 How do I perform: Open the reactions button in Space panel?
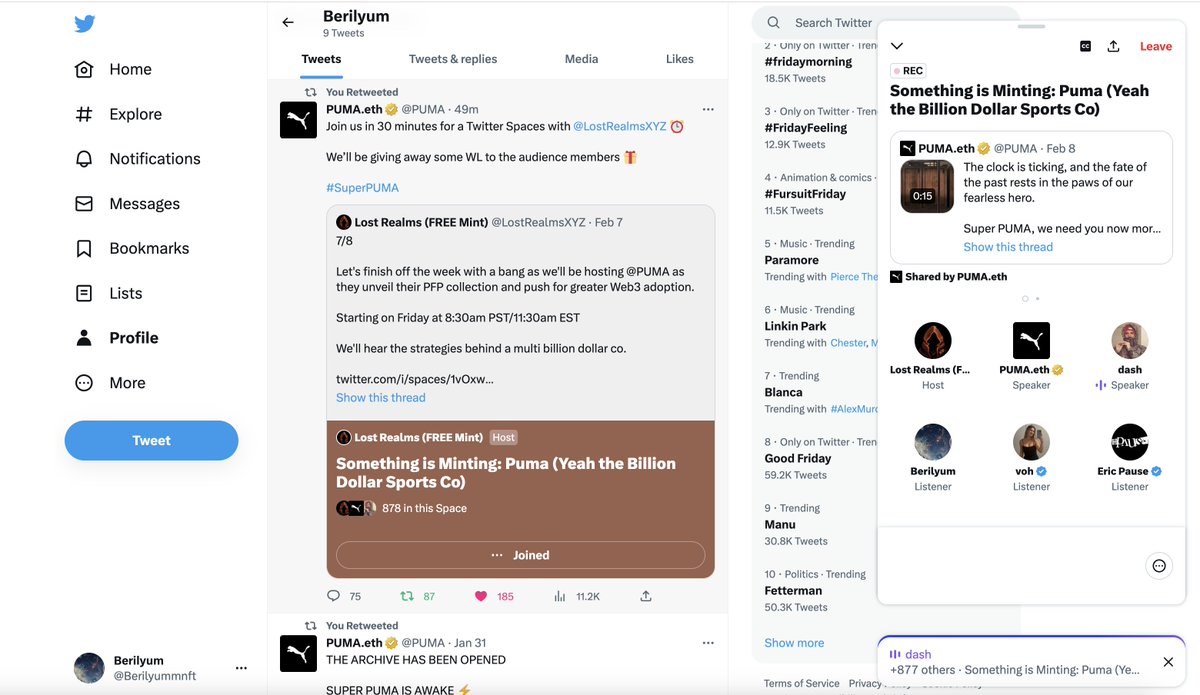click(1159, 566)
